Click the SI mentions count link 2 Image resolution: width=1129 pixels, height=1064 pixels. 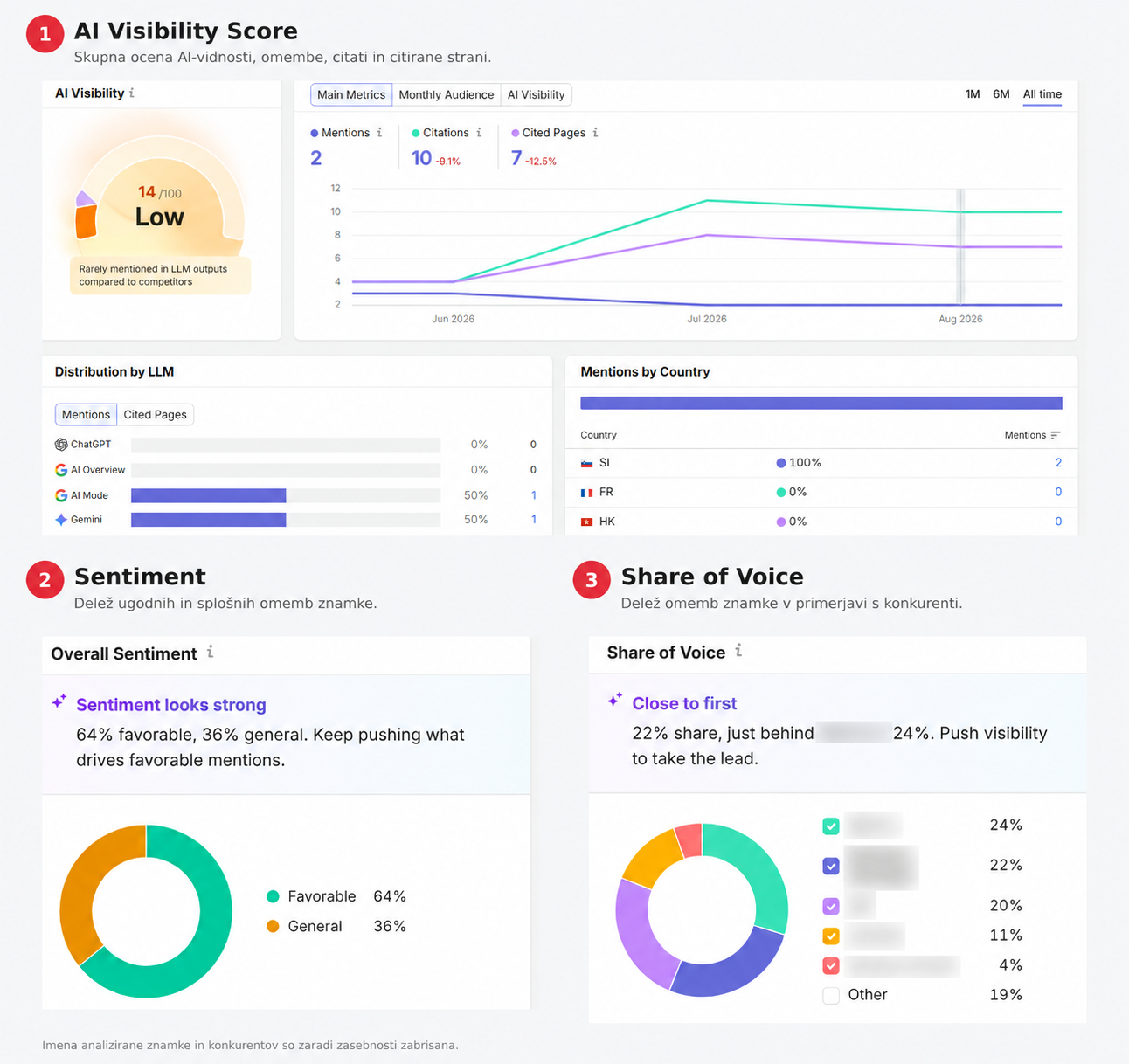coord(1058,463)
